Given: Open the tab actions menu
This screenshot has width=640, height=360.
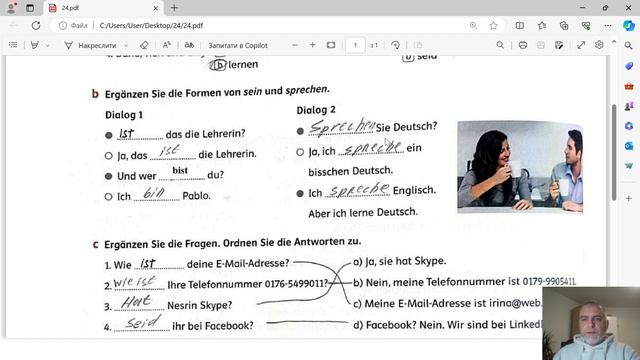Looking at the screenshot, I should pos(30,8).
